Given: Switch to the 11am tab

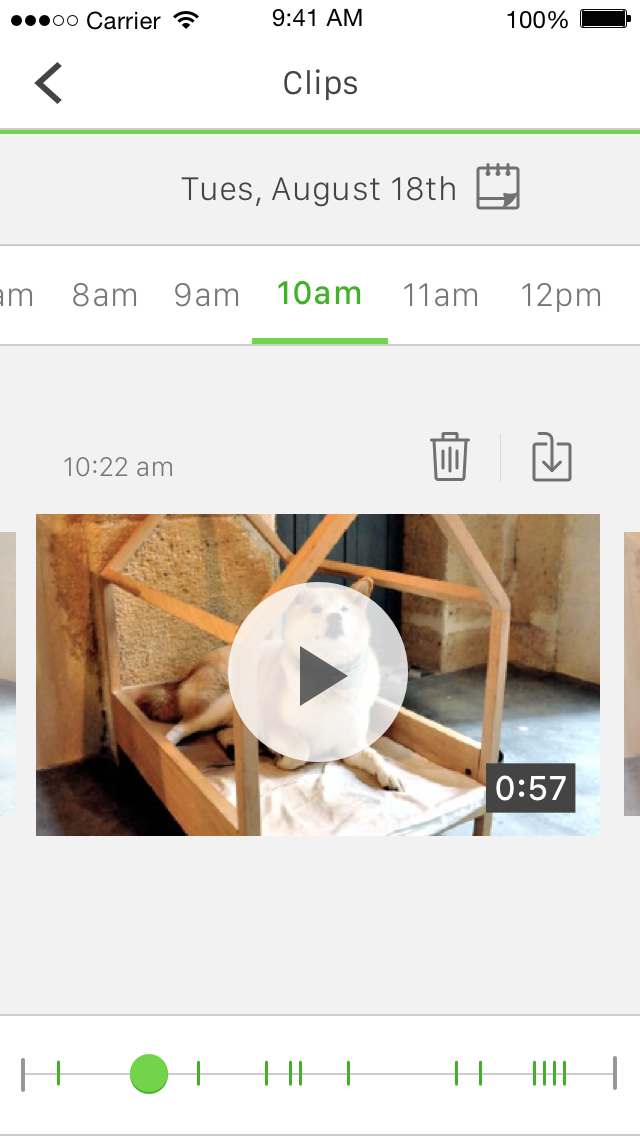Looking at the screenshot, I should [441, 296].
